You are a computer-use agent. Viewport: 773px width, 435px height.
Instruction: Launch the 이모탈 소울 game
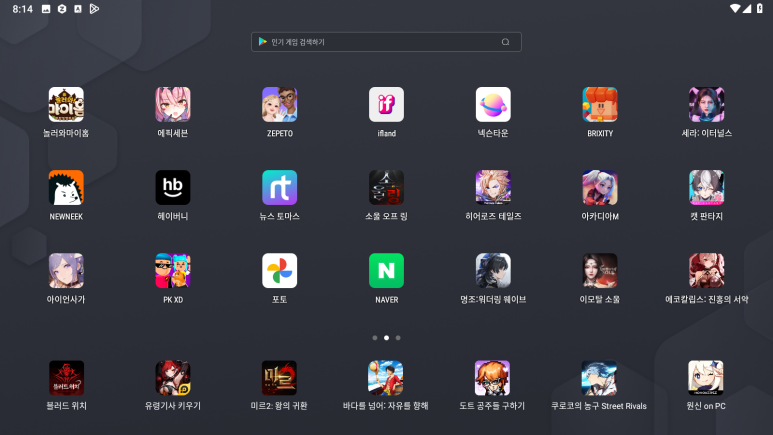tap(600, 271)
